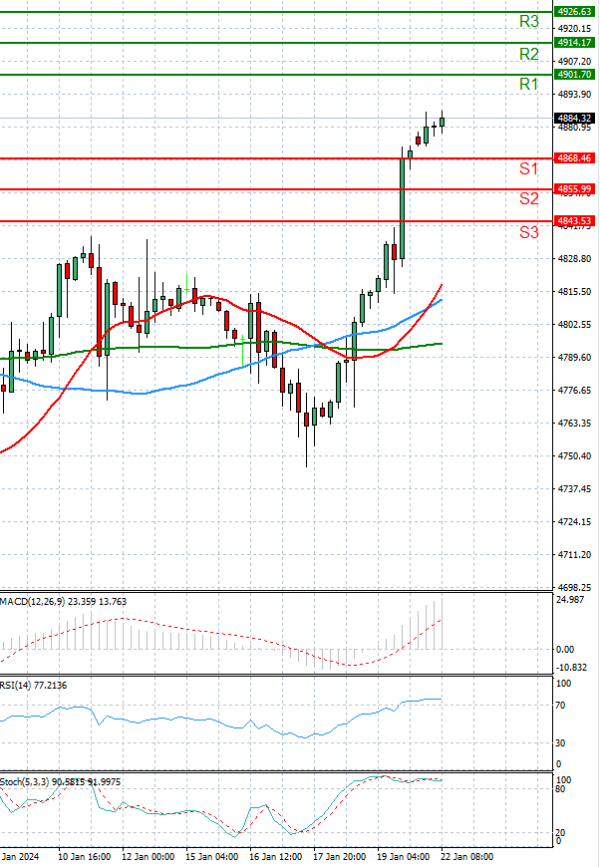Select the 4855.99 support price tag
This screenshot has width=600, height=867.
tap(574, 189)
